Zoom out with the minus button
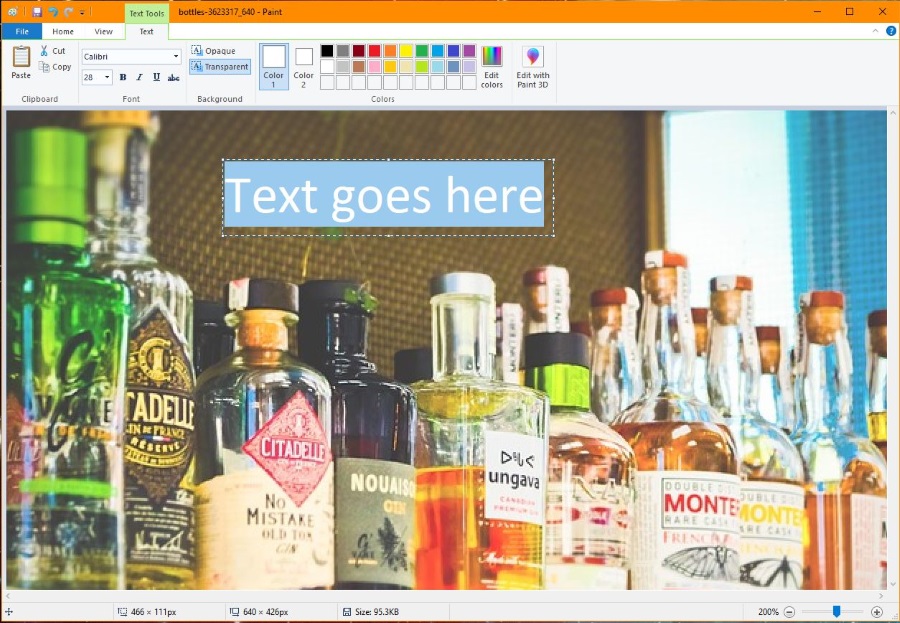900x623 pixels. 790,612
